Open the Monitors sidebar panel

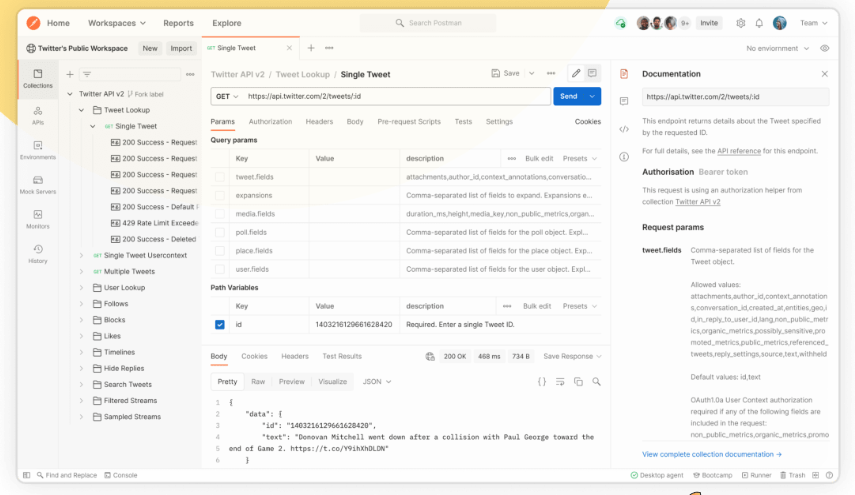point(38,219)
